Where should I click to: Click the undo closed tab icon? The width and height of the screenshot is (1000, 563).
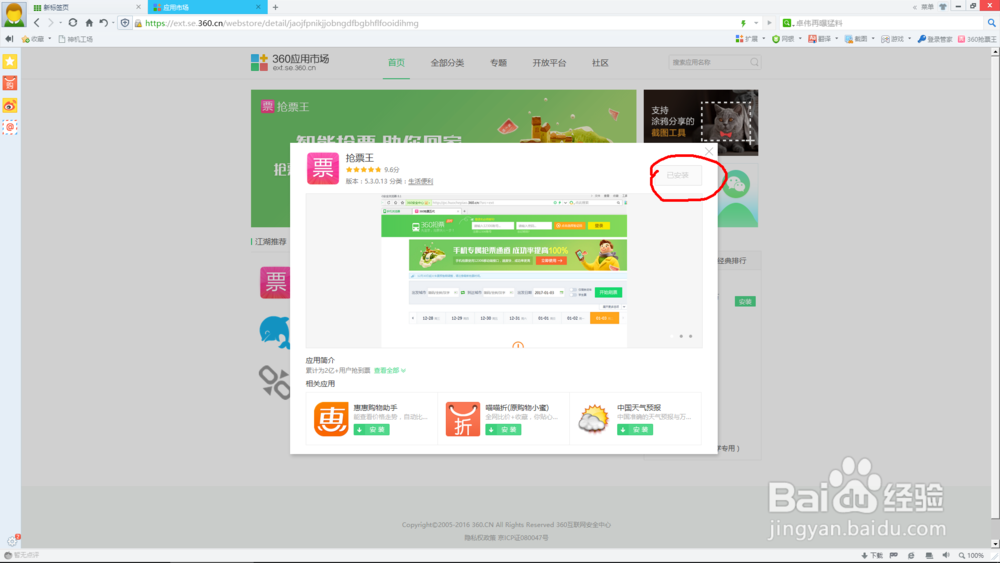click(x=103, y=23)
